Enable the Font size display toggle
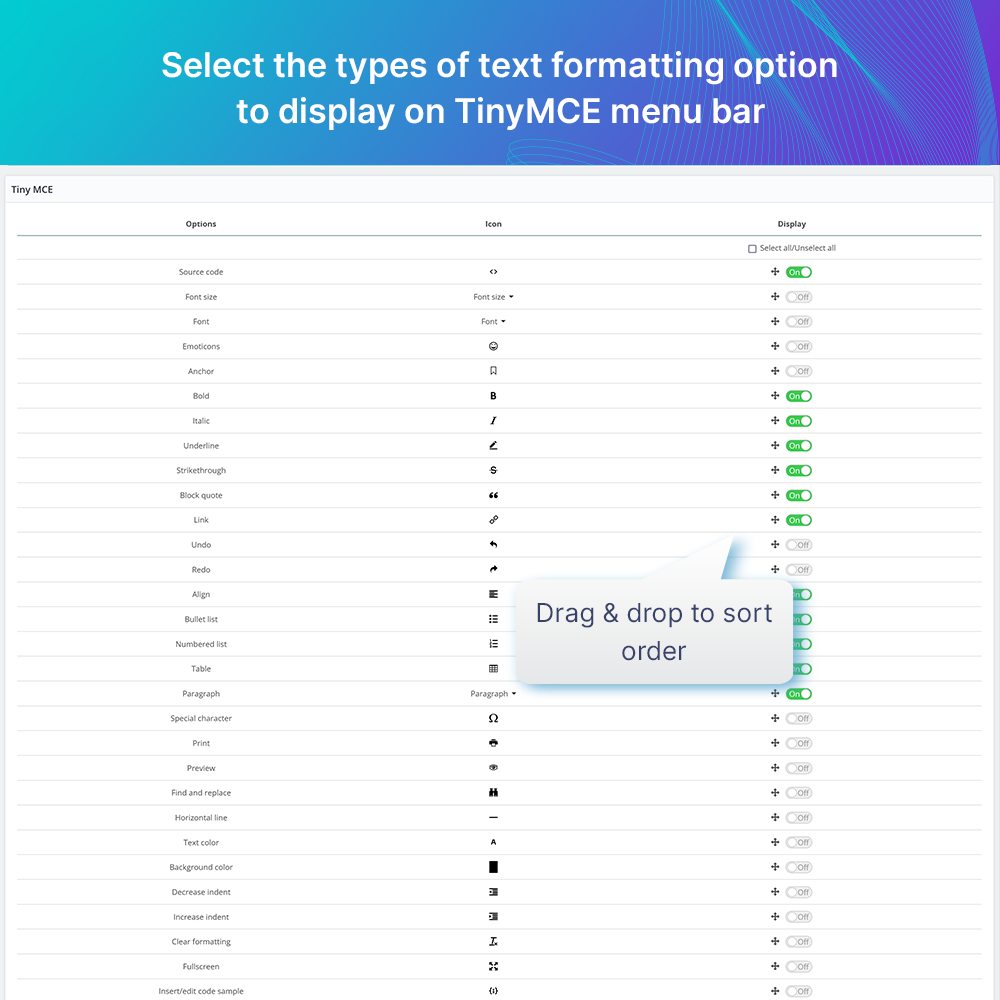This screenshot has width=1000, height=1000. point(798,297)
